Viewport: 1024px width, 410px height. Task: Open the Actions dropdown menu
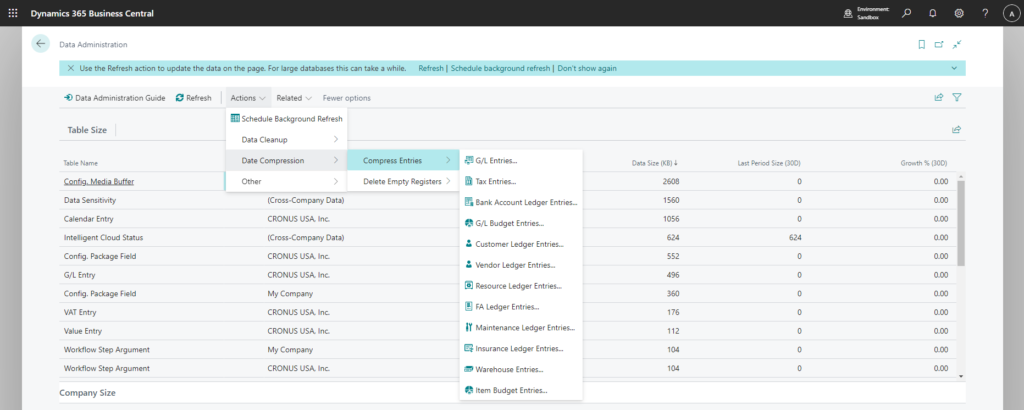(x=248, y=98)
